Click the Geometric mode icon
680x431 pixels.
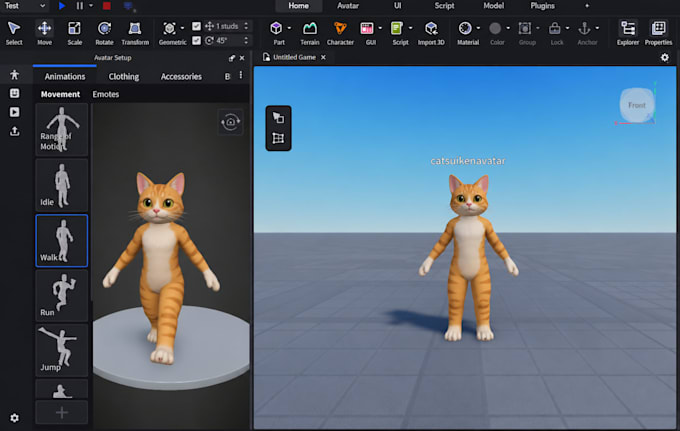(169, 29)
